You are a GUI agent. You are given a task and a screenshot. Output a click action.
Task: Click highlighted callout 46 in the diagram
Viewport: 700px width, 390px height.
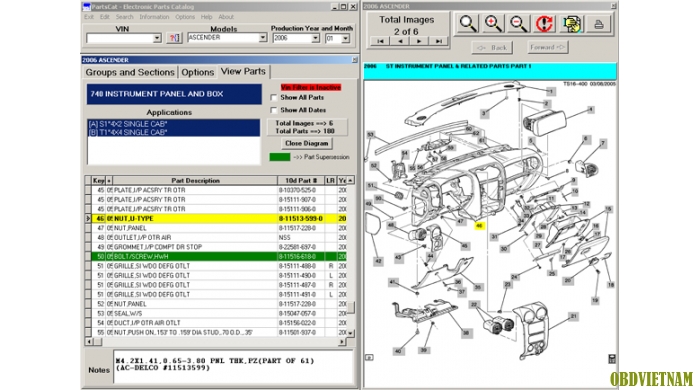click(x=479, y=226)
